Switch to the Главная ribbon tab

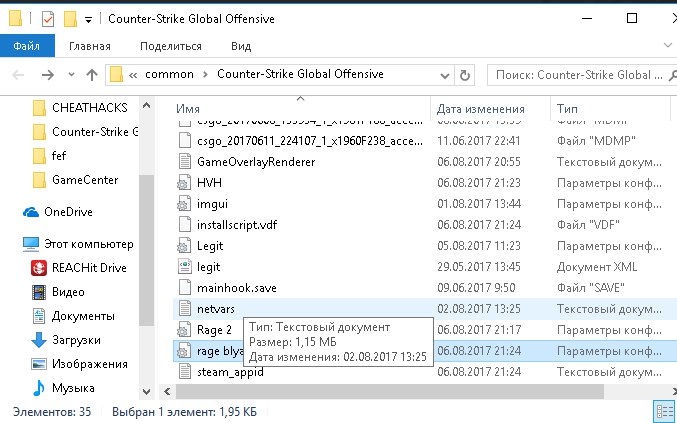pos(90,46)
